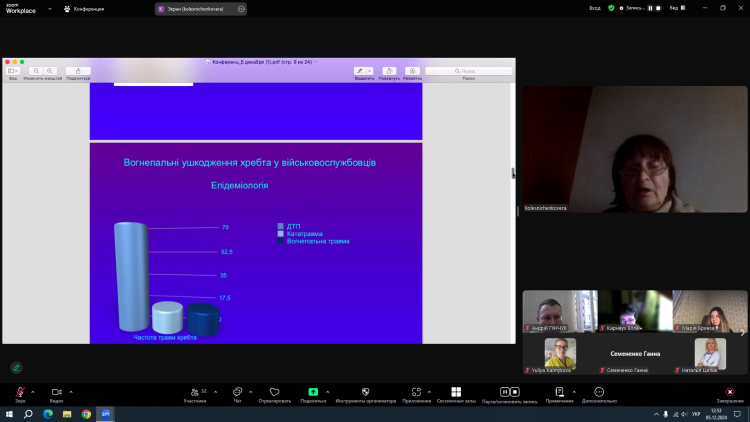Image resolution: width=750 pixels, height=422 pixels.
Task: Show next page of participant thumbnails
Action: click(x=742, y=333)
